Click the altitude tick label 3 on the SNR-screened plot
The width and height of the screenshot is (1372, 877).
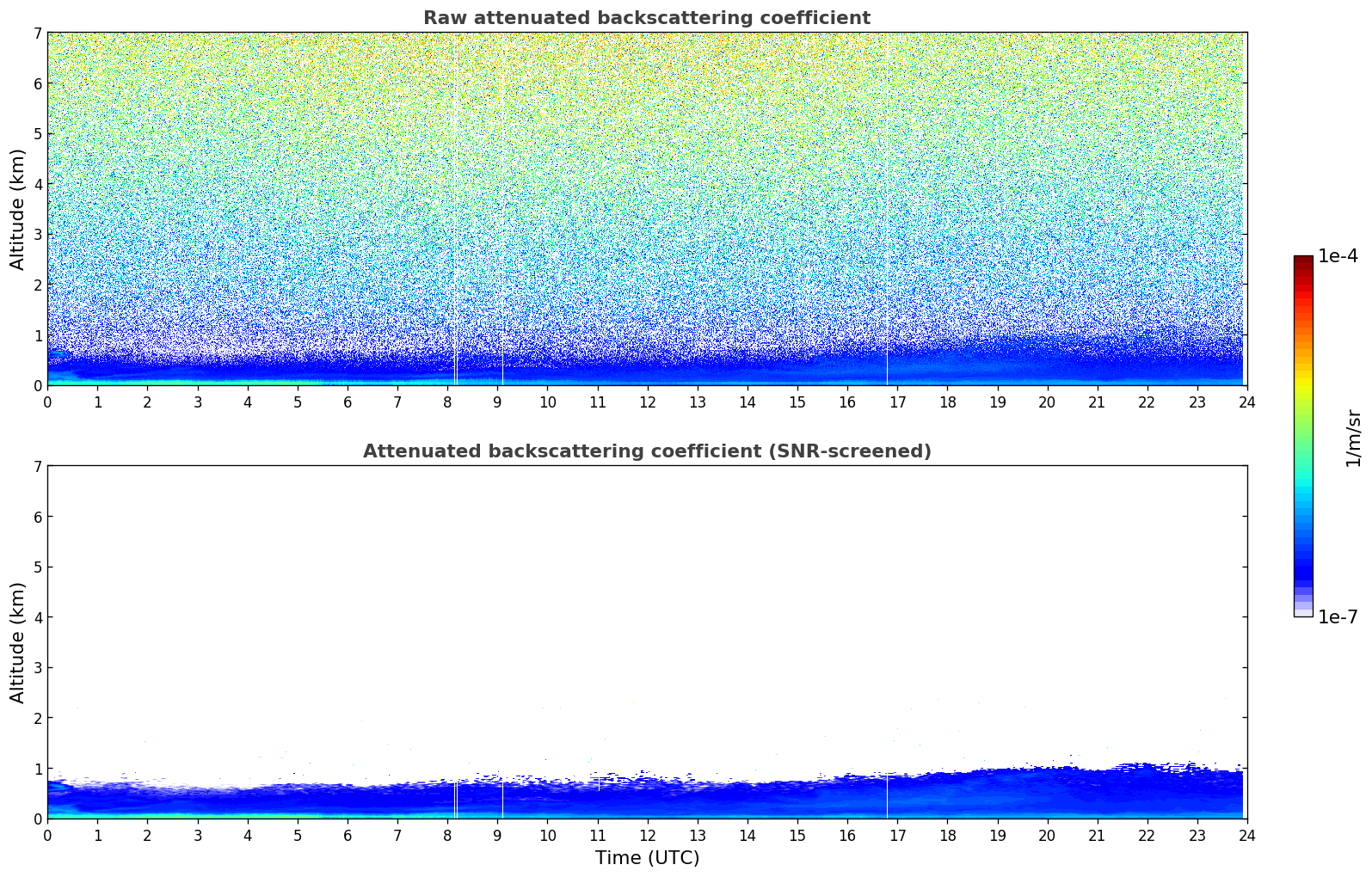click(38, 668)
